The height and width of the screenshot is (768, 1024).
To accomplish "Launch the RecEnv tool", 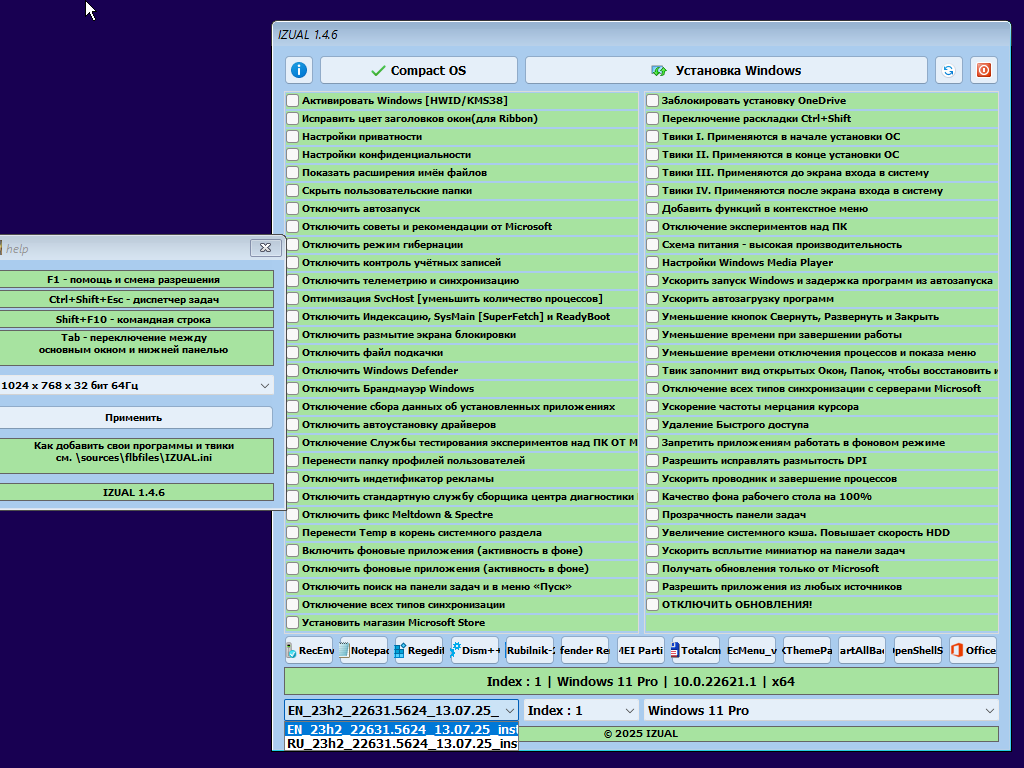I will 309,650.
